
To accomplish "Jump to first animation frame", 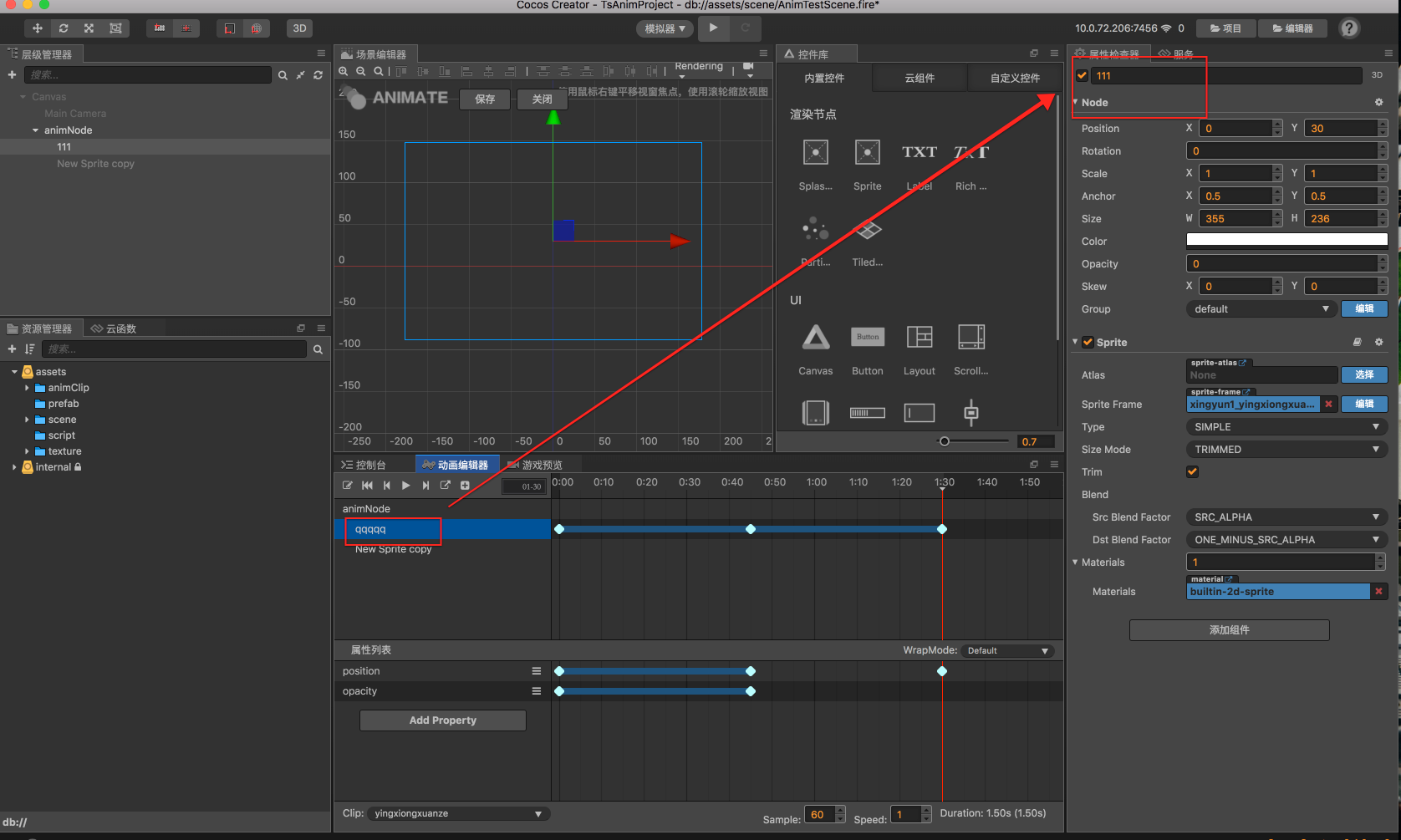I will (367, 486).
